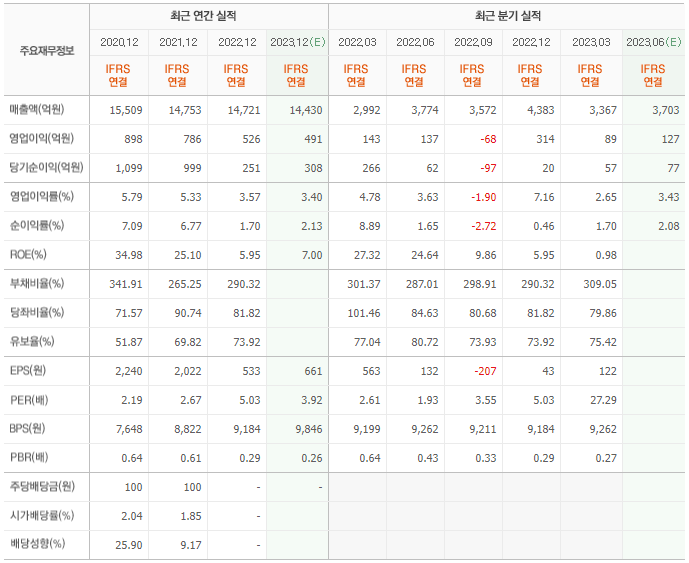
Task: Select the 최근 연간 실적 header
Action: coord(203,16)
